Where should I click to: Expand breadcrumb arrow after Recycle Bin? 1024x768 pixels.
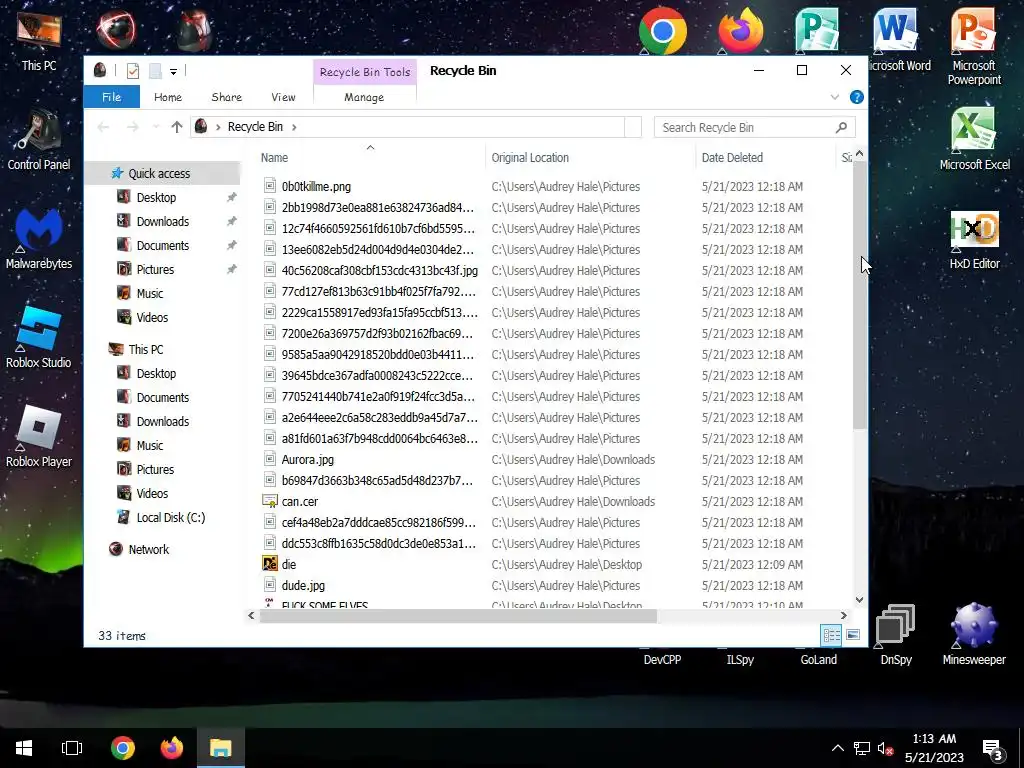tap(294, 127)
